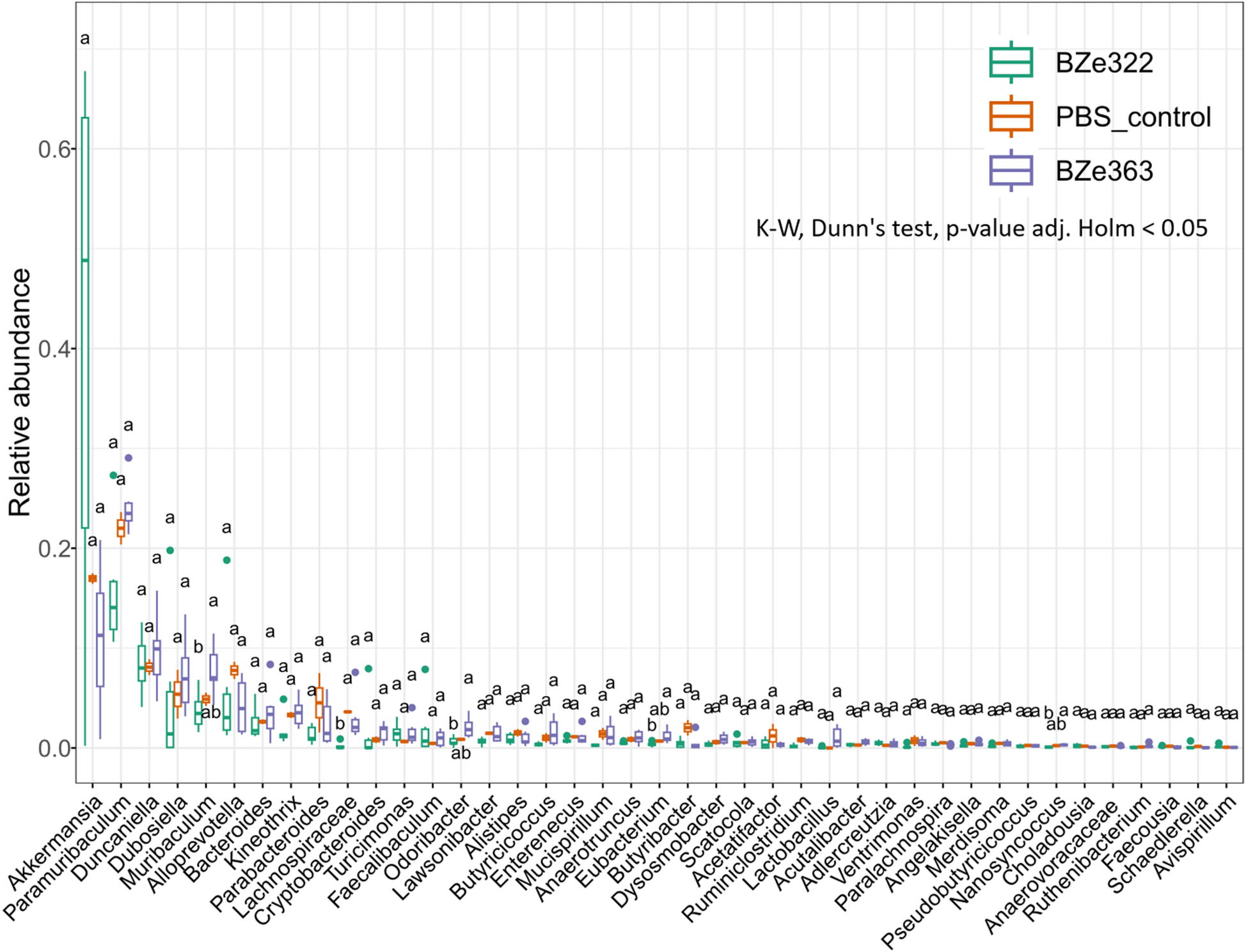1246x952 pixels.
Task: Click the purple Akkermansia box plot
Action: (x=100, y=640)
